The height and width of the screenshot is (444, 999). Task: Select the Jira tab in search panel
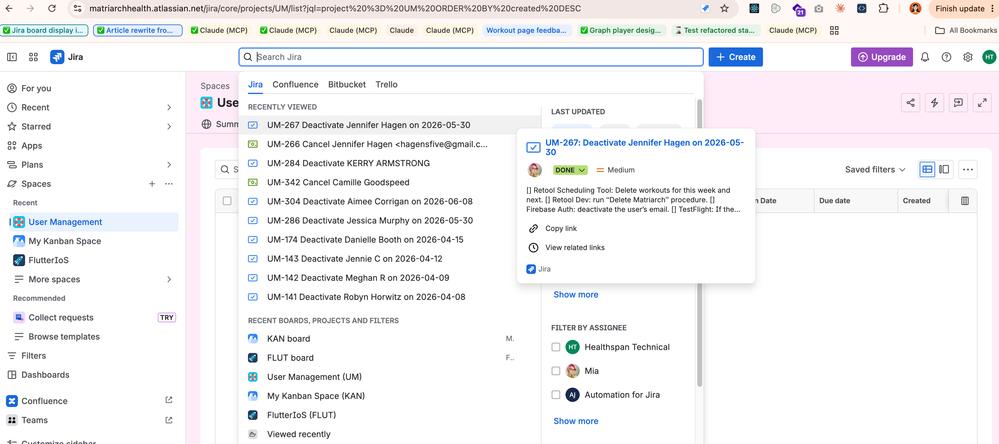[255, 84]
